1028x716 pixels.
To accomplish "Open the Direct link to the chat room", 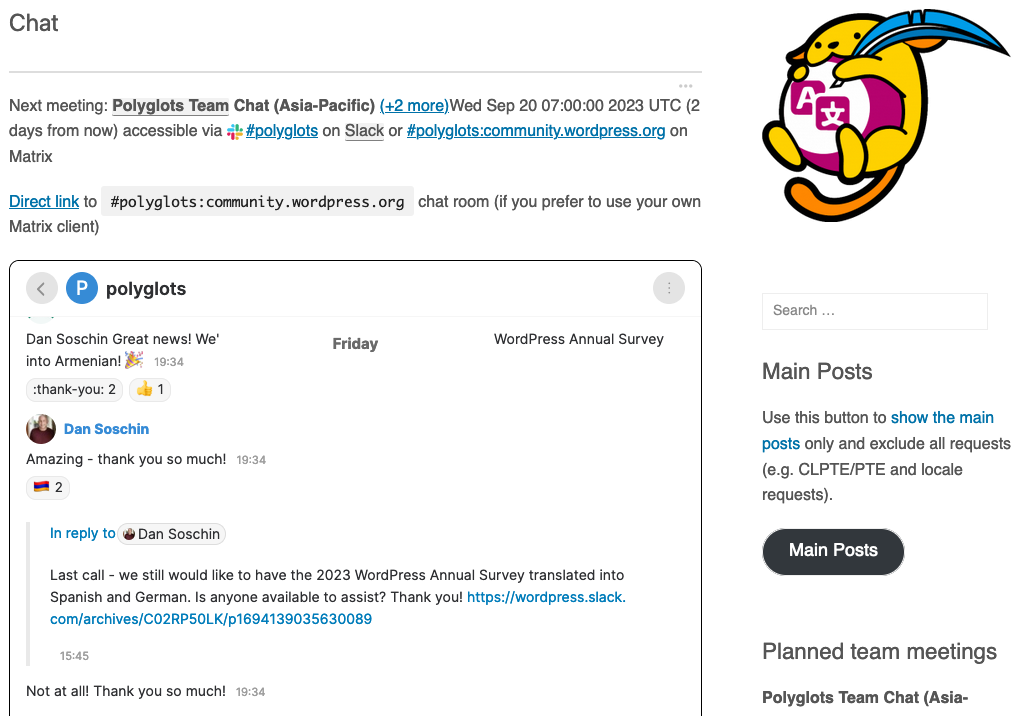I will tap(43, 201).
